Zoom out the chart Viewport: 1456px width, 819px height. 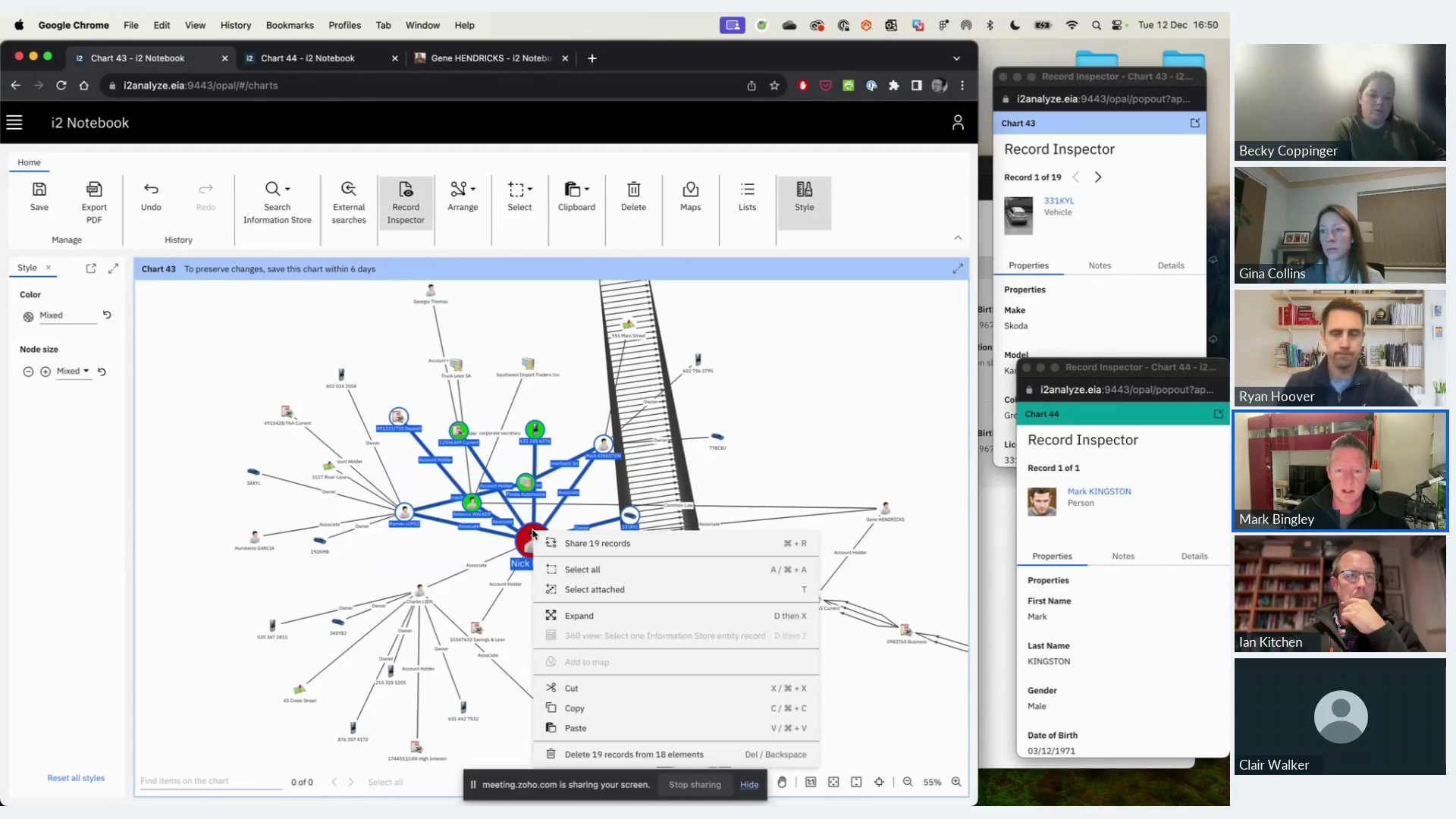pos(908,782)
